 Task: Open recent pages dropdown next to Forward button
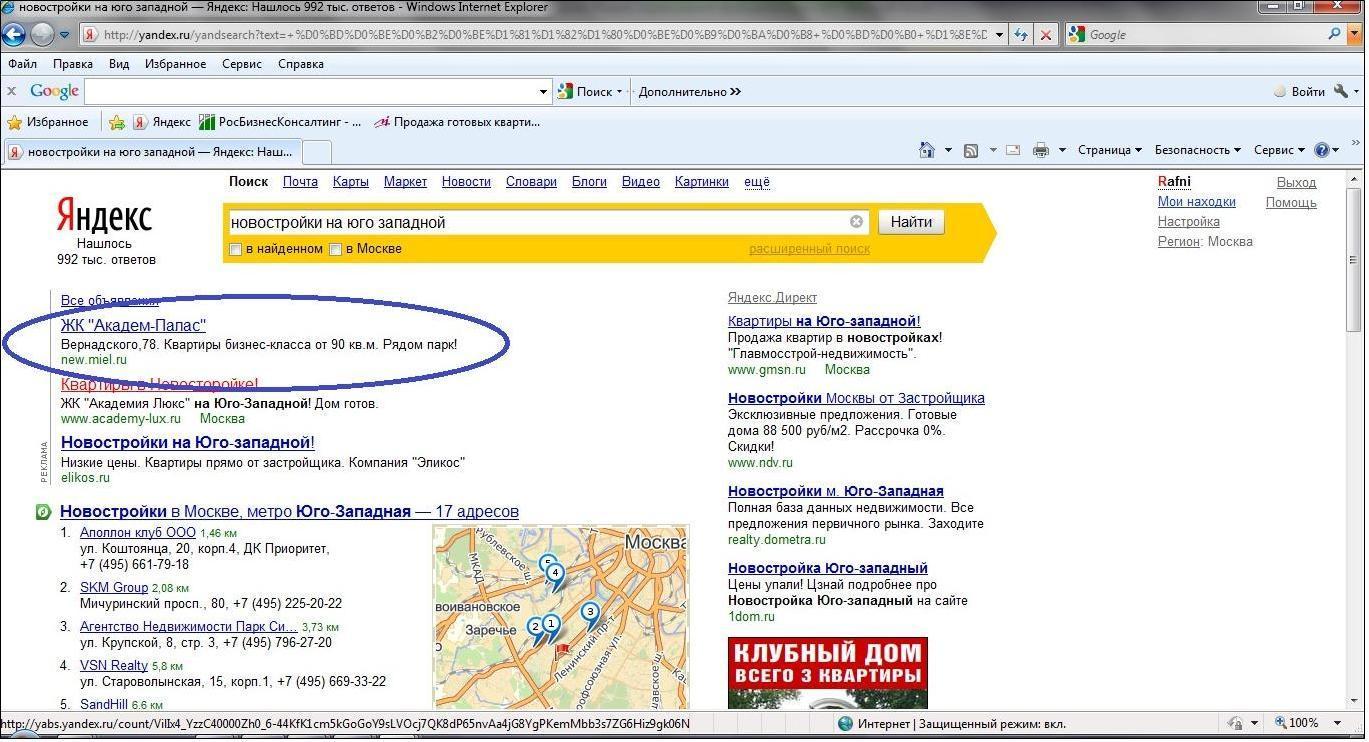(65, 35)
